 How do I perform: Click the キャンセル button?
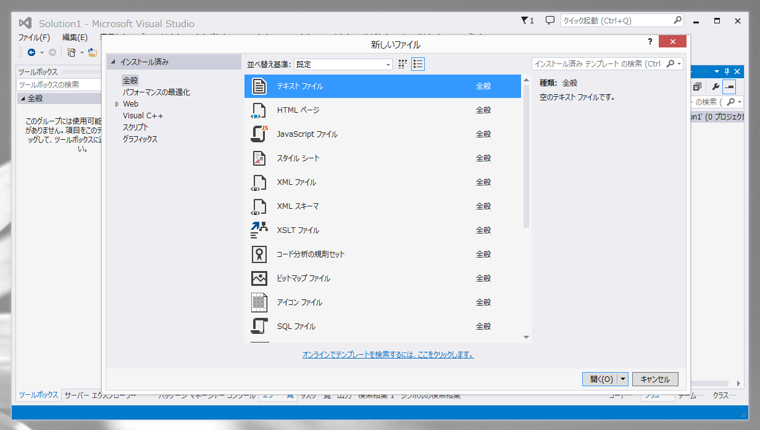[x=655, y=379]
